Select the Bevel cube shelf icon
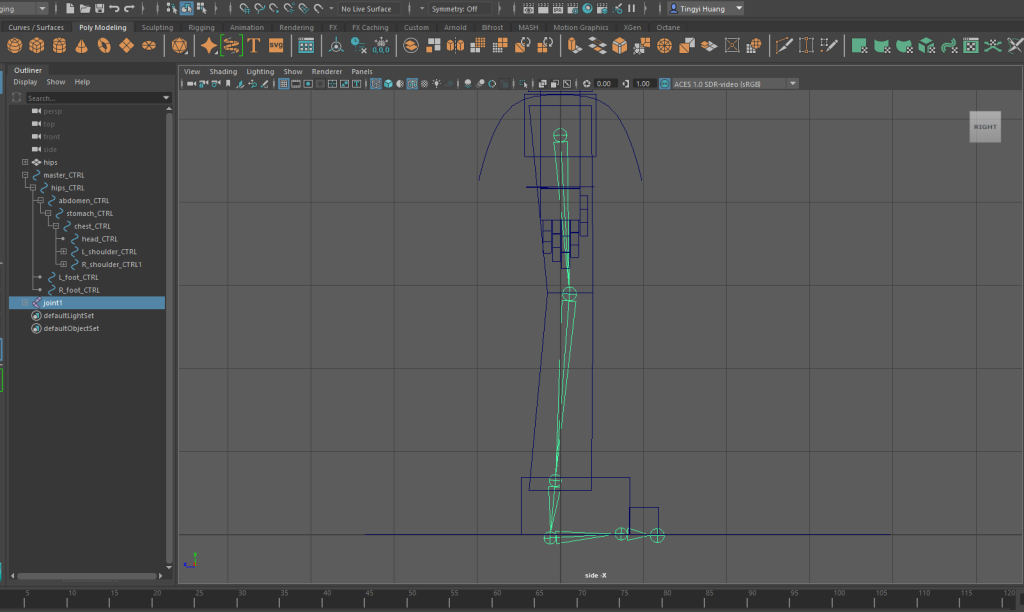Image resolution: width=1024 pixels, height=612 pixels. tap(619, 46)
